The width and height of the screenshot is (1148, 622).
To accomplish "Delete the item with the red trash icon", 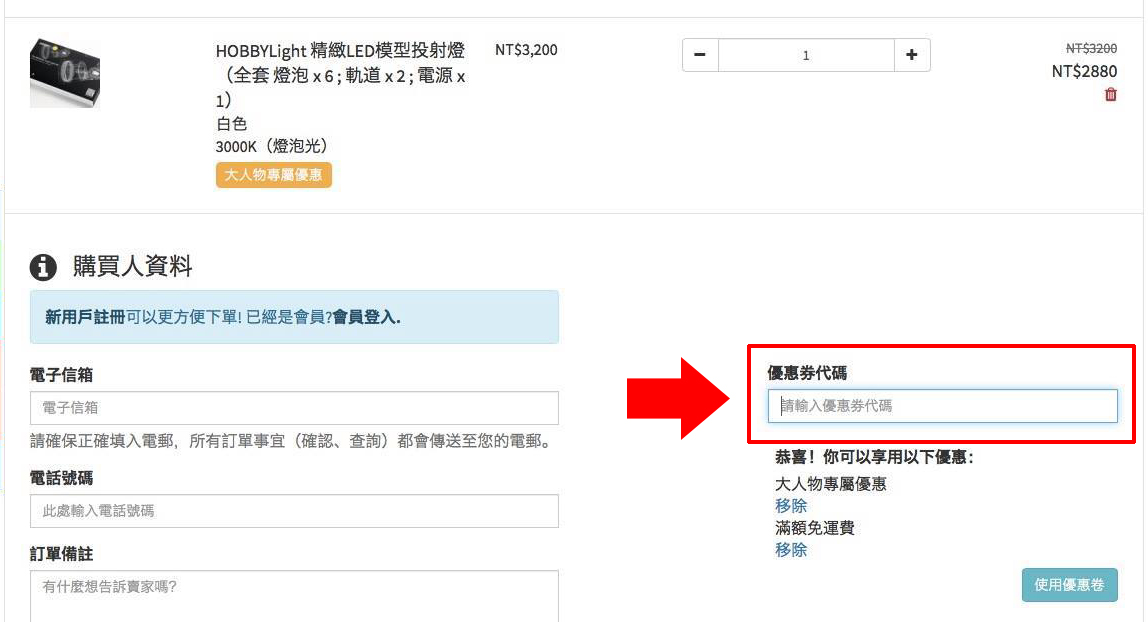I will click(x=1110, y=95).
